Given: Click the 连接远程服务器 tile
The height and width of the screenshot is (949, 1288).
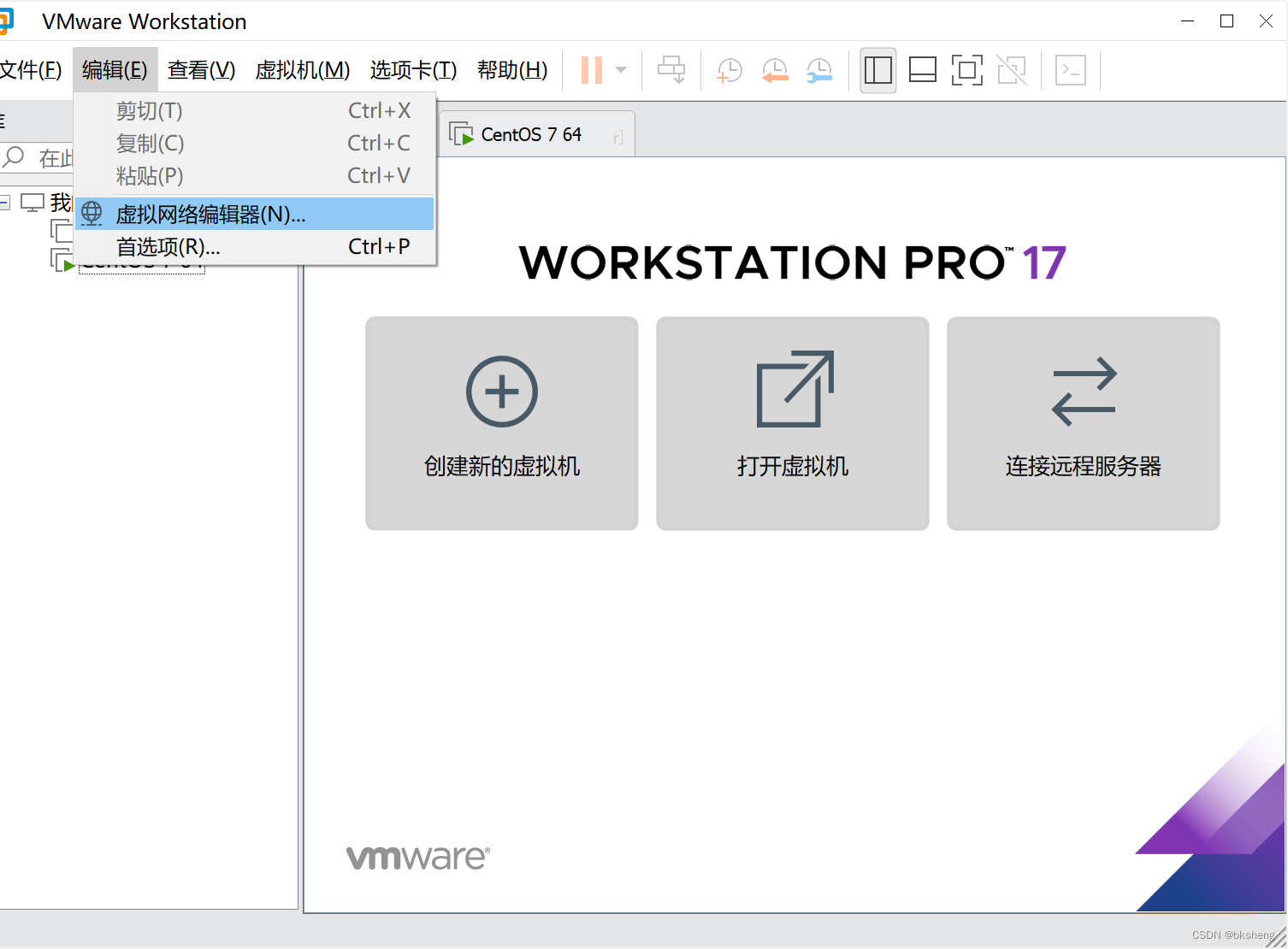Looking at the screenshot, I should click(x=1083, y=423).
